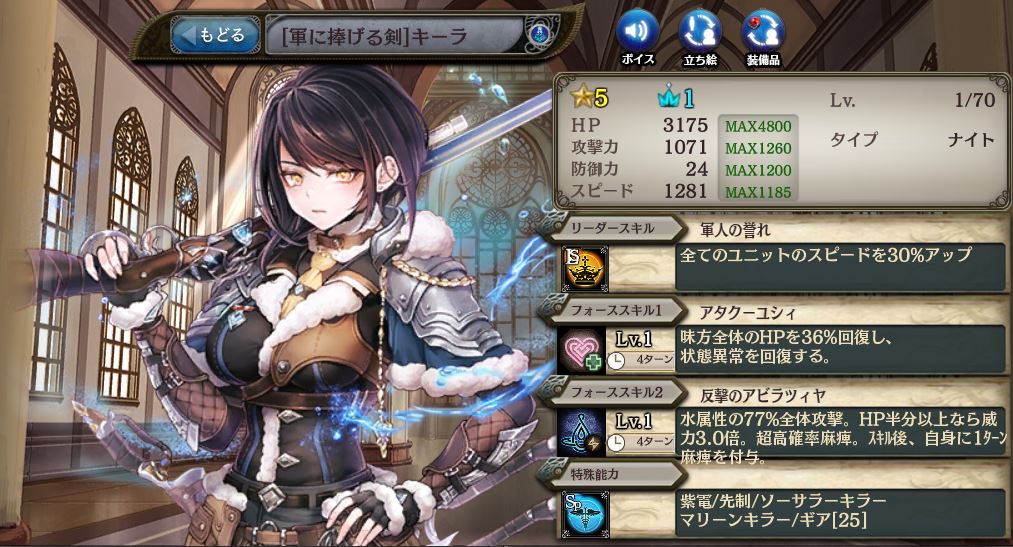This screenshot has width=1013, height=547.
Task: Open the Sp special ability icon
Action: (585, 513)
